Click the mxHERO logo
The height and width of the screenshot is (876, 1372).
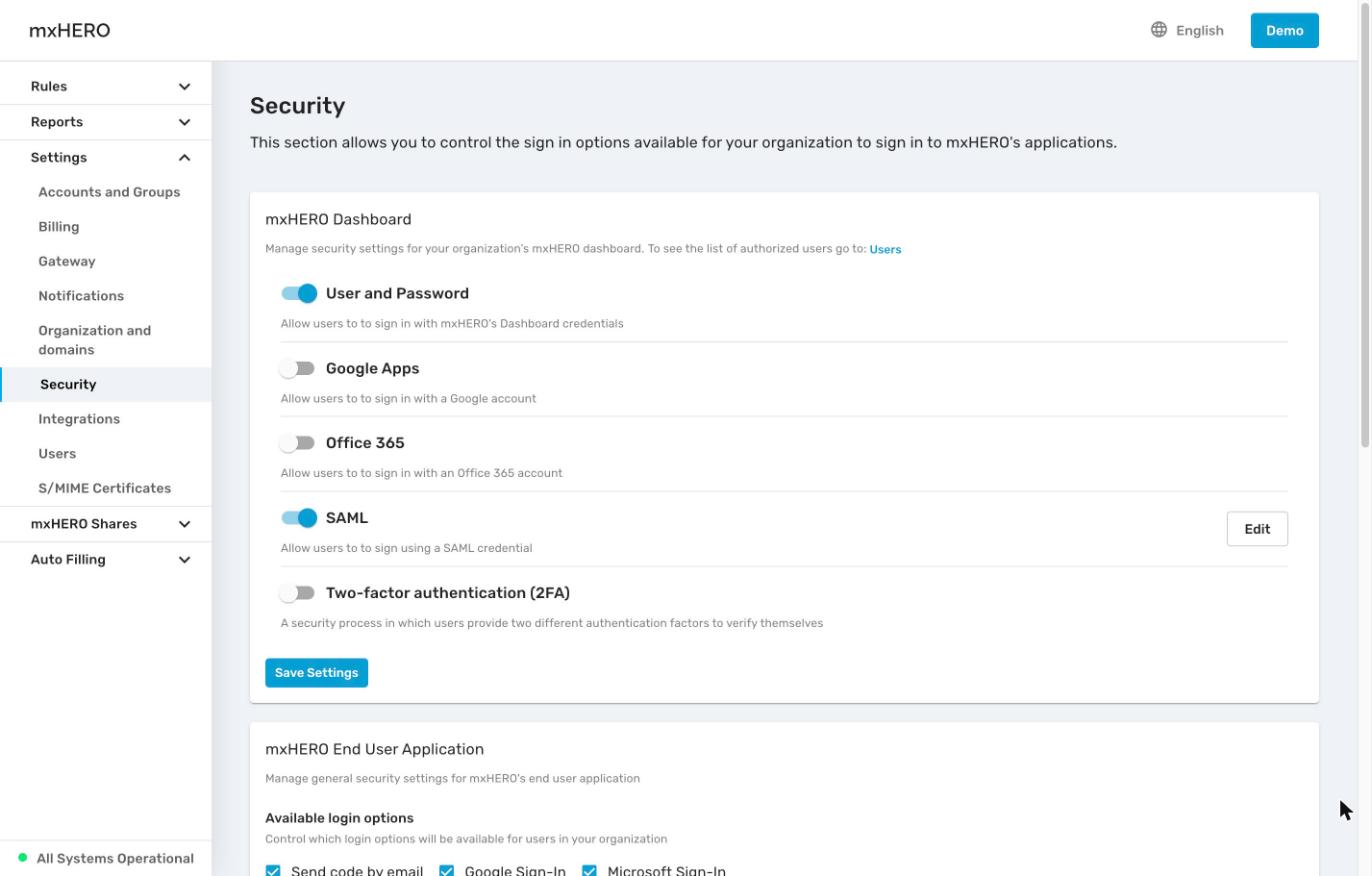[70, 30]
